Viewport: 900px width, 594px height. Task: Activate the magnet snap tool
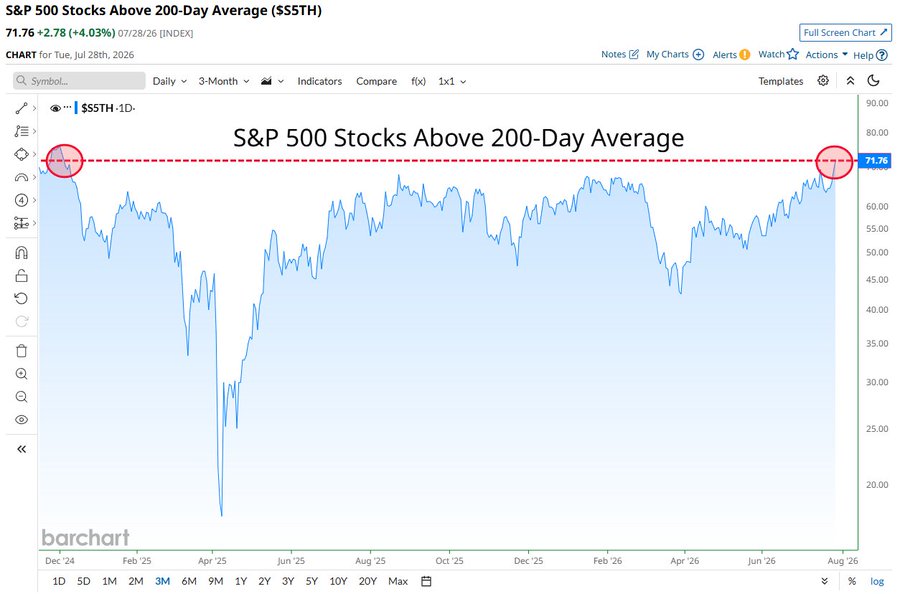tap(21, 253)
